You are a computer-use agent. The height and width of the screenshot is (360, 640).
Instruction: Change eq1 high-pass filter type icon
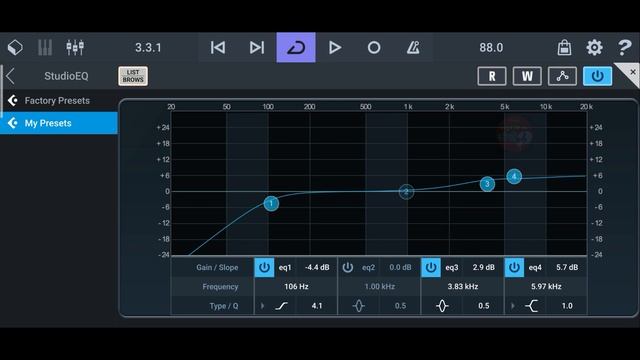[281, 306]
